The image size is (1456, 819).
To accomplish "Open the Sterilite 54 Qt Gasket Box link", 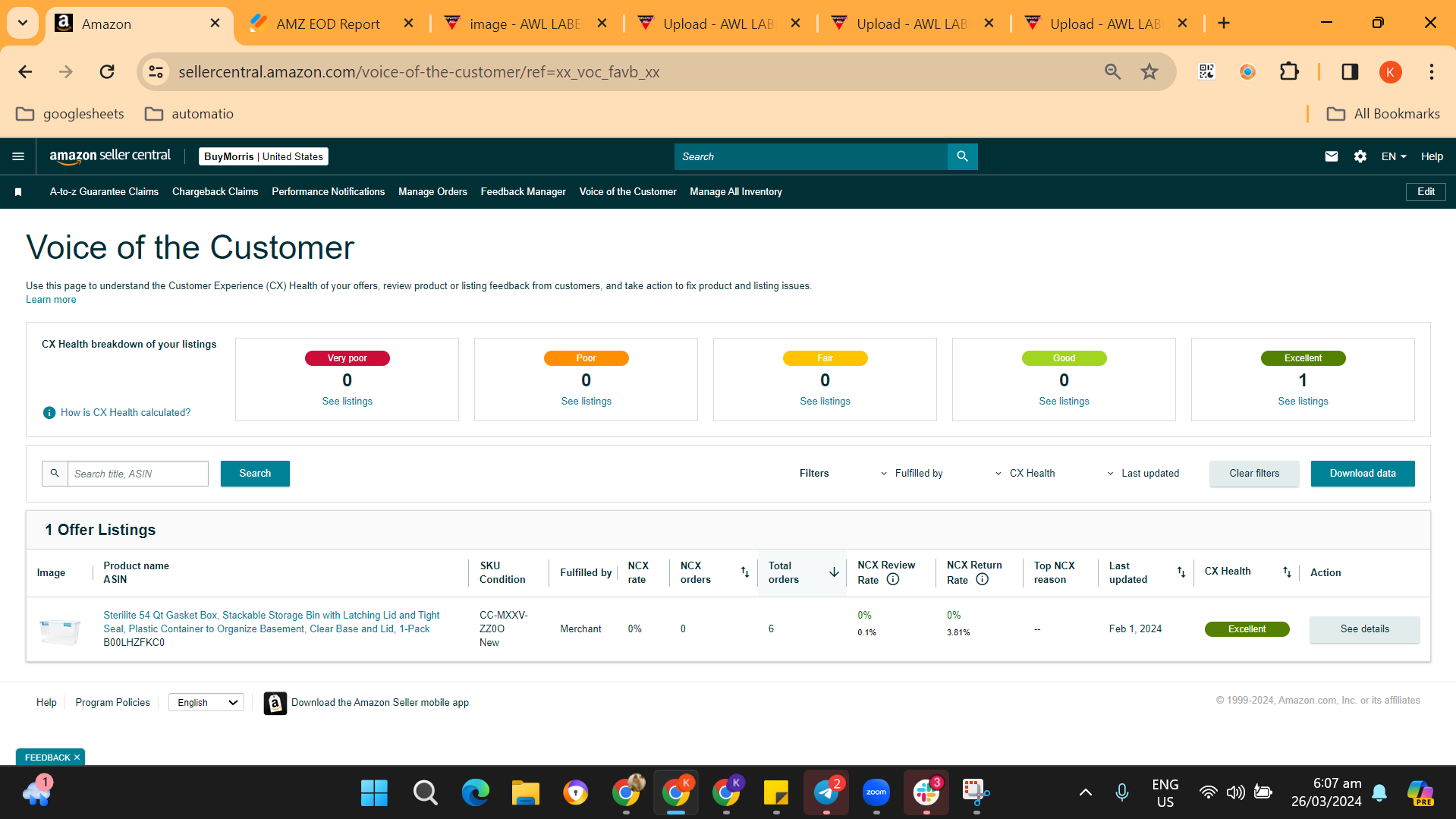I will coord(272,622).
